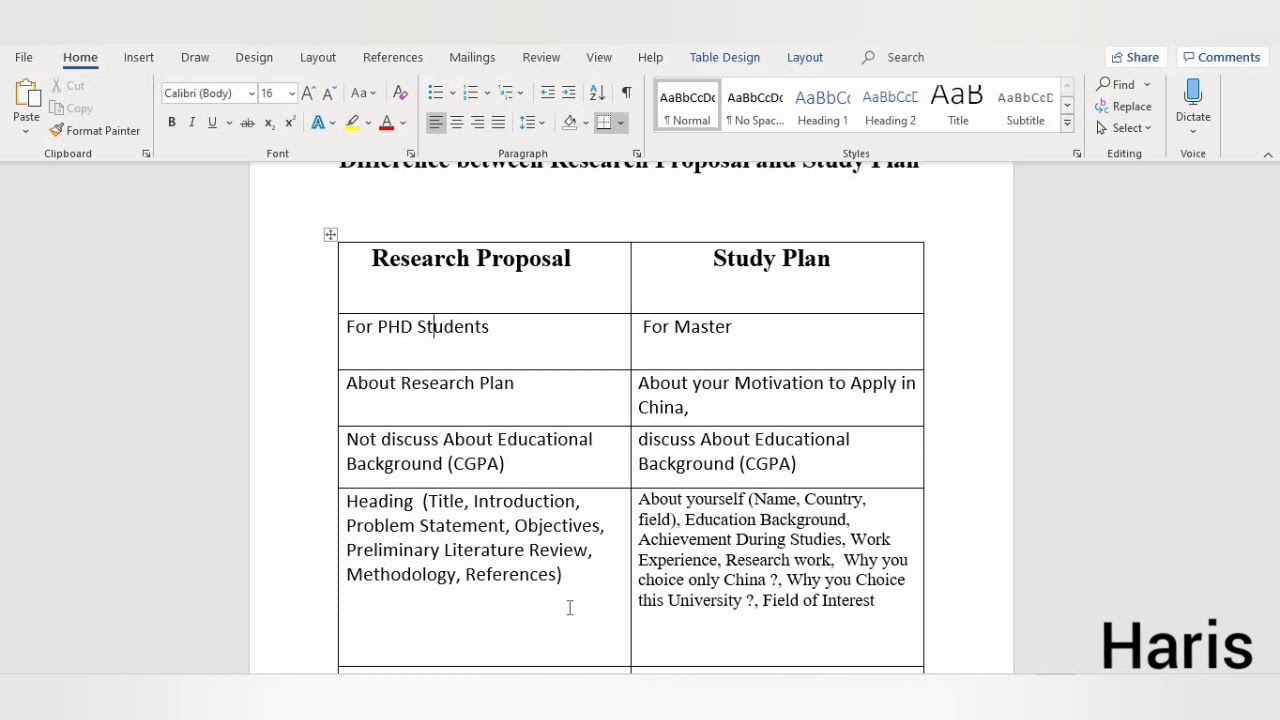Justify the paragraph text
The width and height of the screenshot is (1280, 720).
pos(498,123)
